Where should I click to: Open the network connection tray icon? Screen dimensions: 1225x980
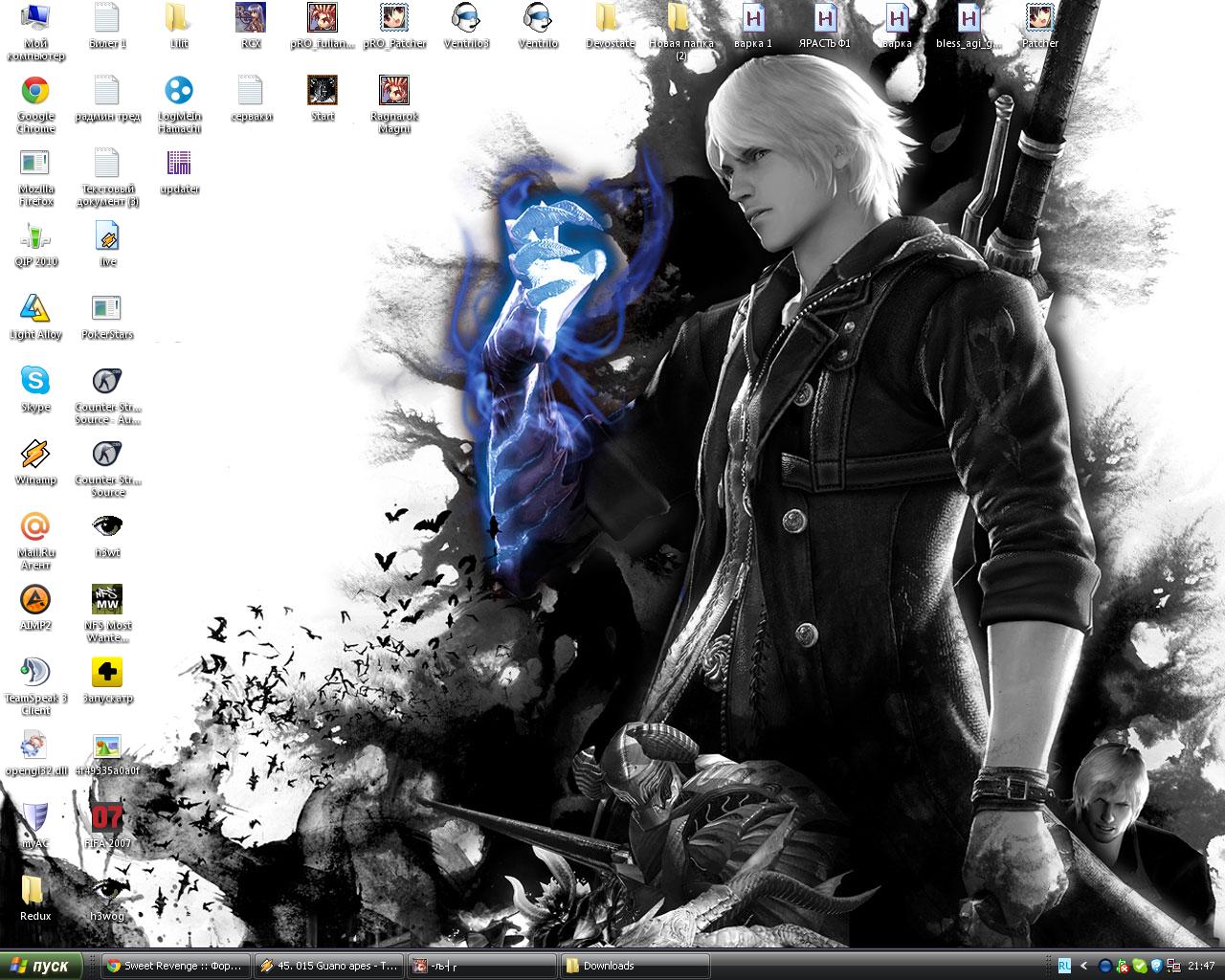(x=1172, y=966)
